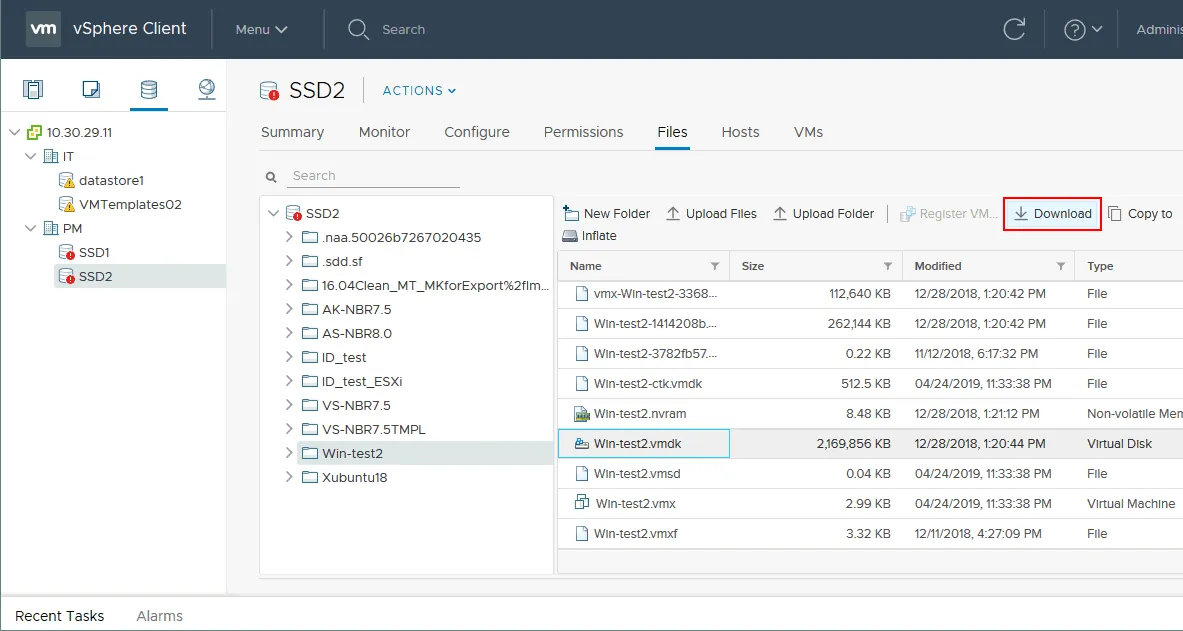Open the Menu dropdown in header
1183x631 pixels.
[261, 30]
